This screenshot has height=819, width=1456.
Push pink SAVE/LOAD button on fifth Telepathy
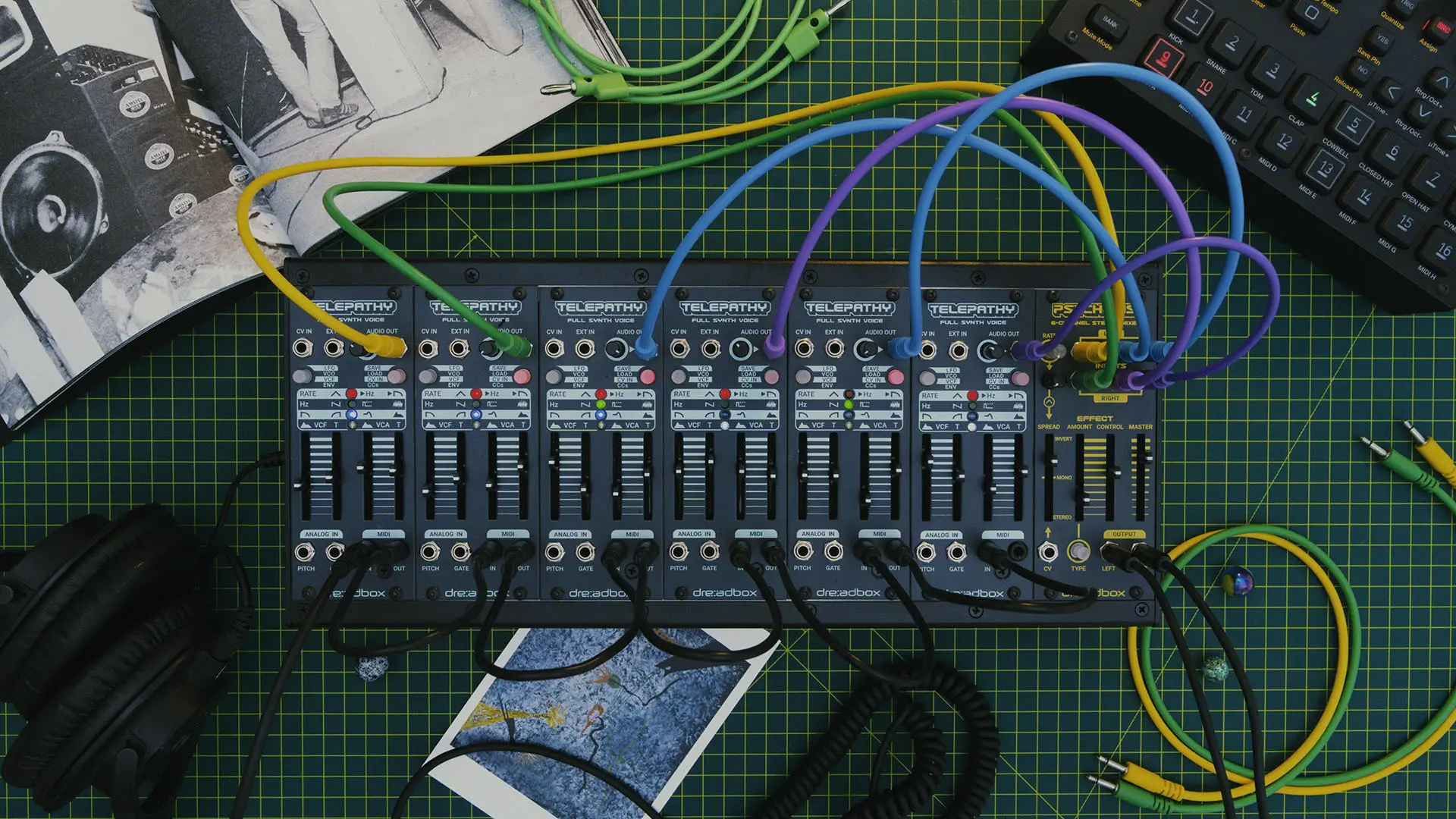[896, 377]
